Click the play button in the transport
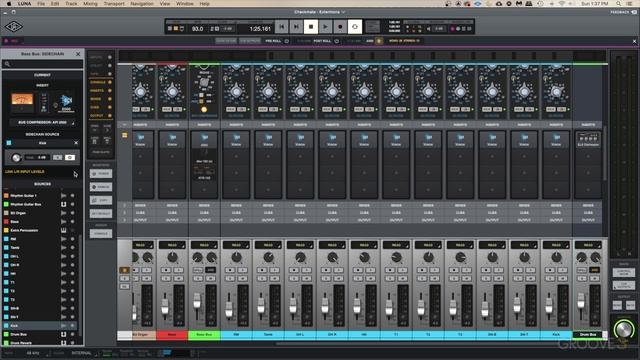640x360 pixels. coord(325,27)
